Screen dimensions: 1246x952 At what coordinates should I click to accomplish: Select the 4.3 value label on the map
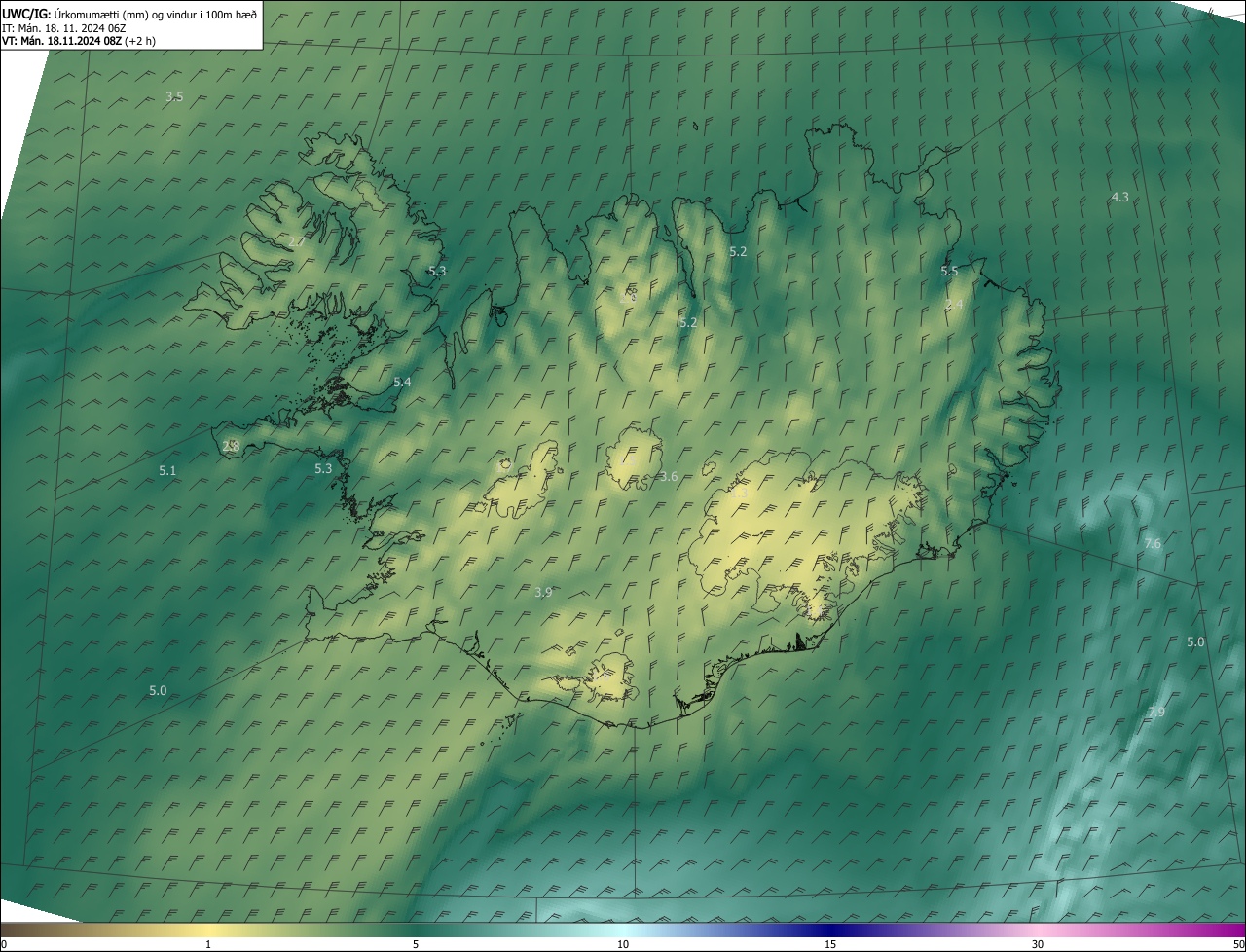1120,197
